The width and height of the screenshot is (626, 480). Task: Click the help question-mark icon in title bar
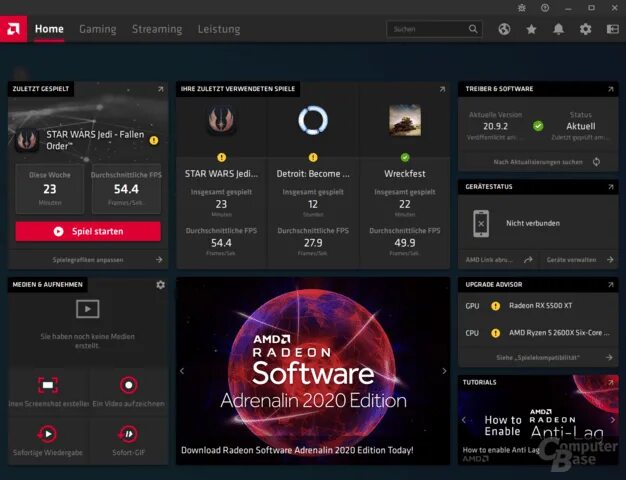pos(545,8)
